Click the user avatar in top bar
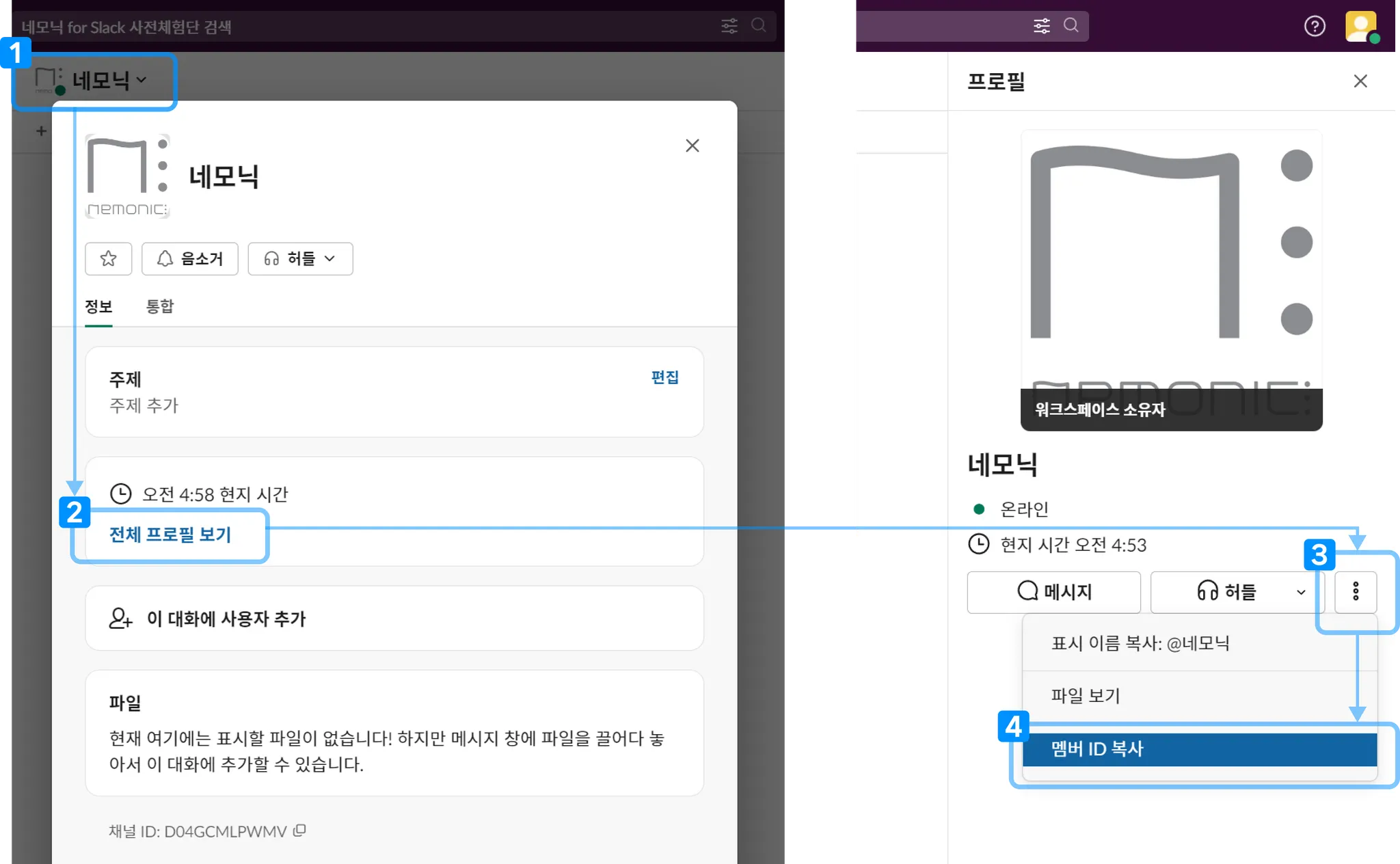The width and height of the screenshot is (1400, 864). pyautogui.click(x=1360, y=27)
